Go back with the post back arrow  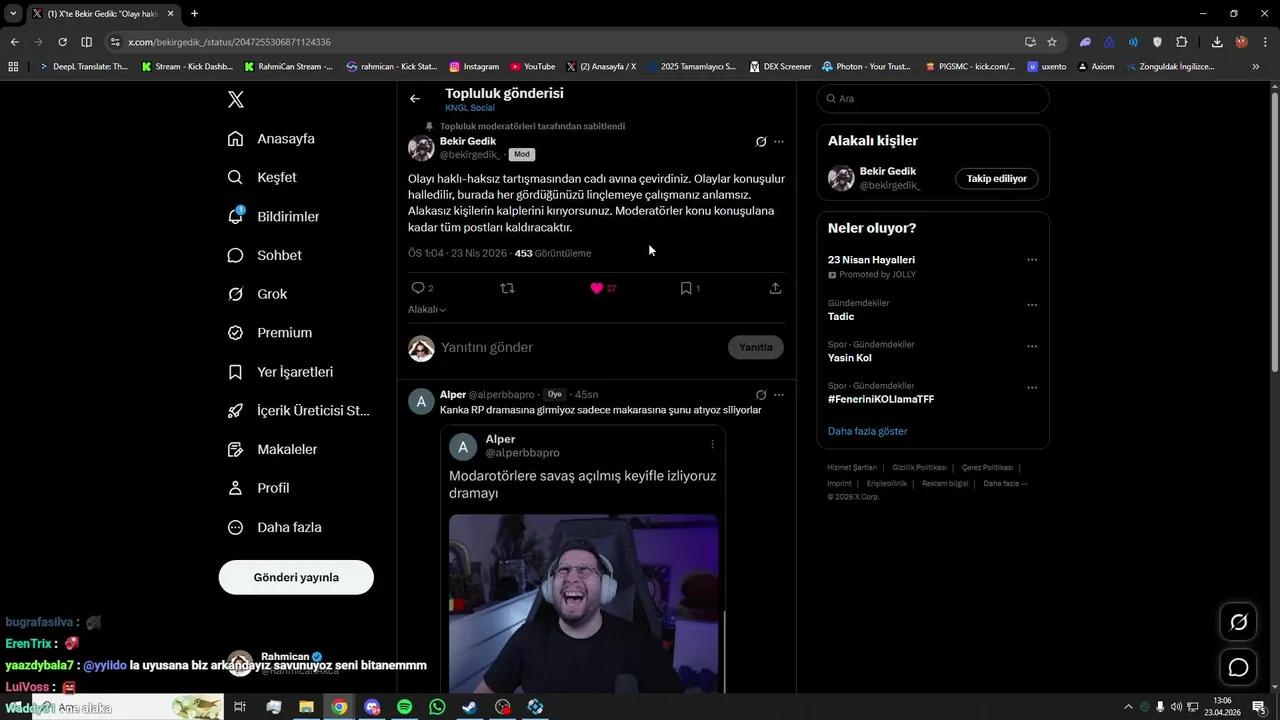pyautogui.click(x=415, y=98)
